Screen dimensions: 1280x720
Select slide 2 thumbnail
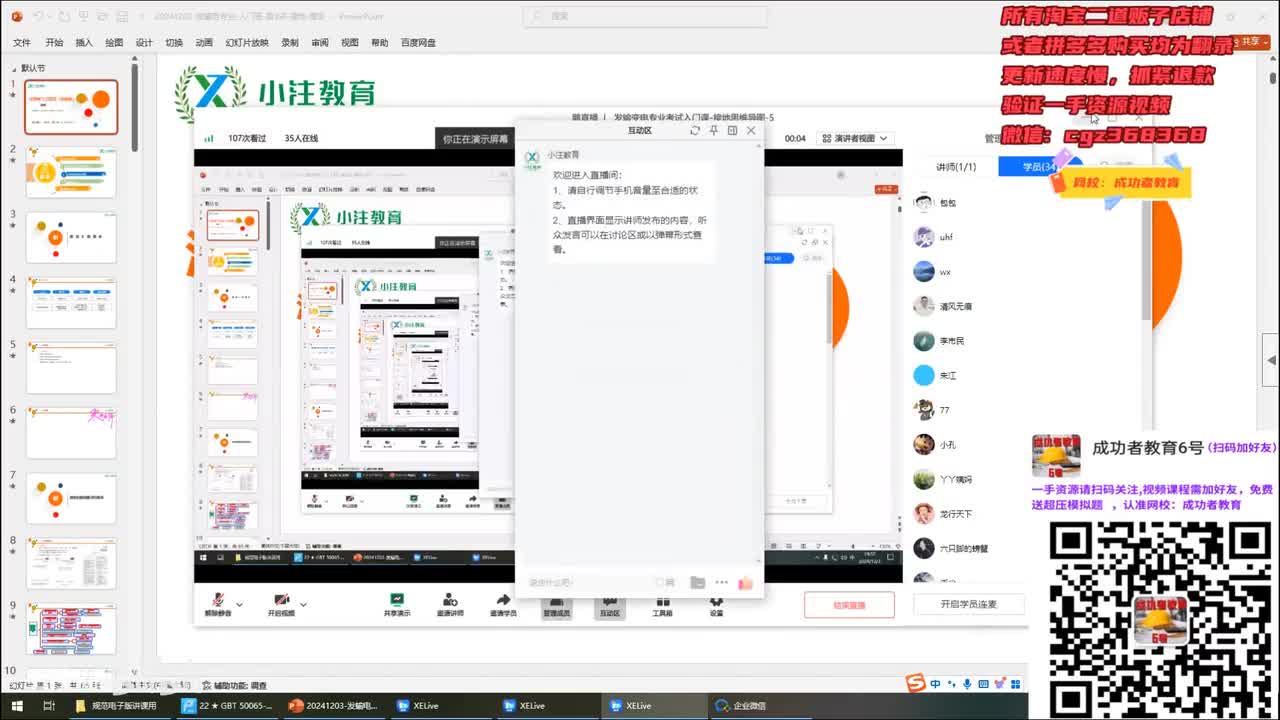[71, 172]
